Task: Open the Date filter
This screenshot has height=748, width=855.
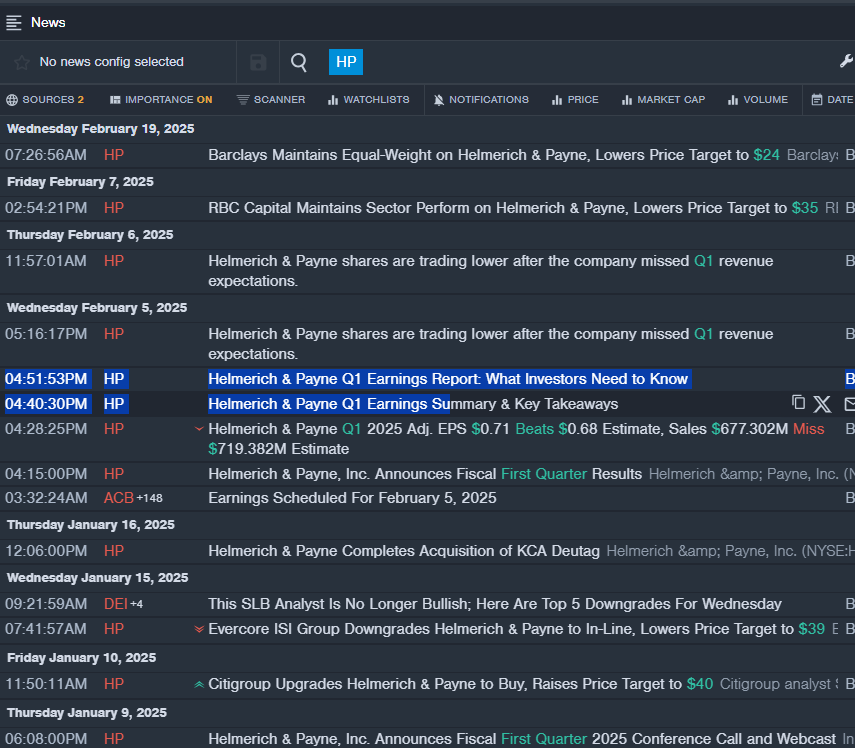Action: point(833,100)
